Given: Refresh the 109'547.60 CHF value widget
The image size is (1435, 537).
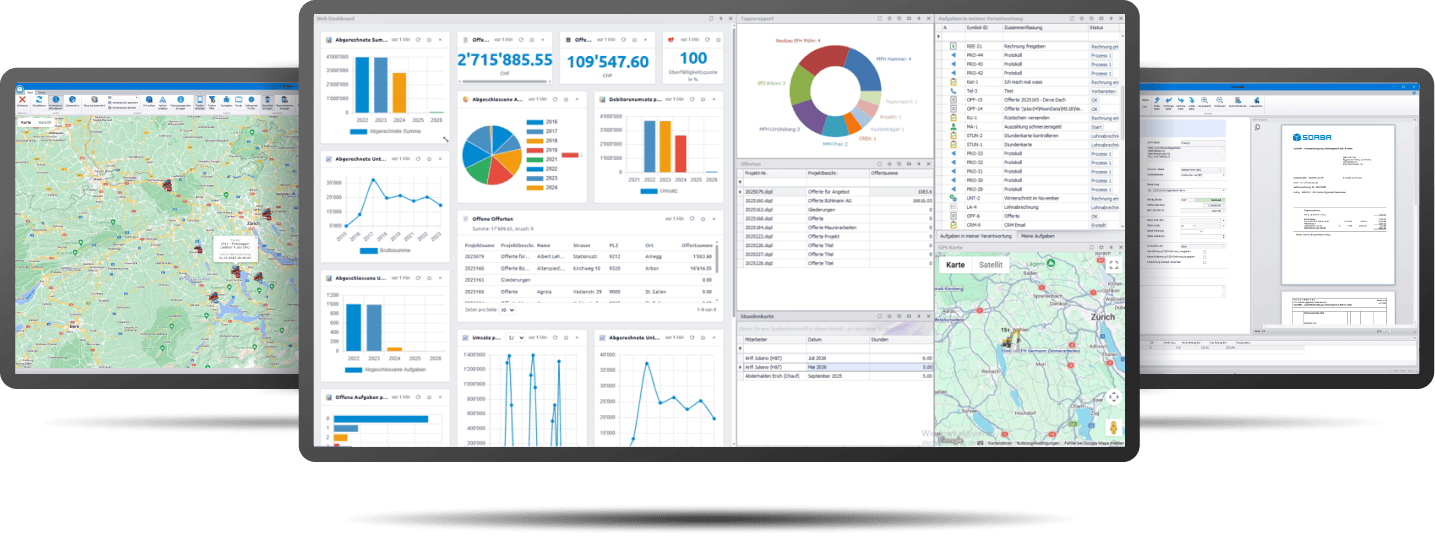Looking at the screenshot, I should pos(623,39).
